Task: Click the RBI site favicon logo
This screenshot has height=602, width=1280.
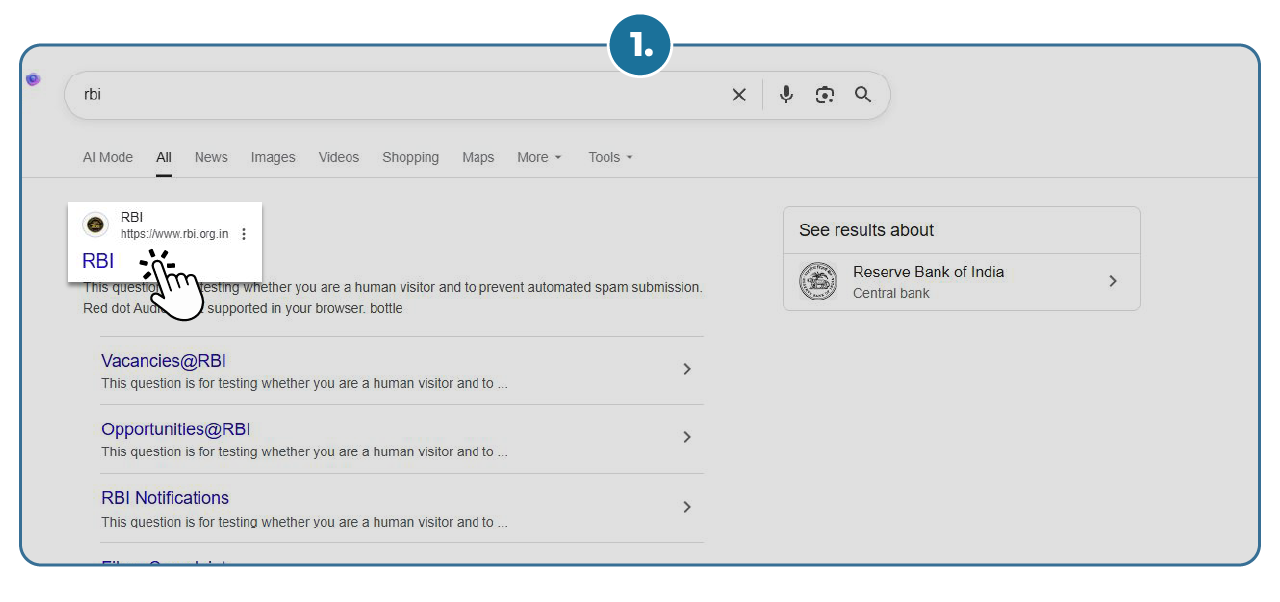Action: [x=96, y=225]
